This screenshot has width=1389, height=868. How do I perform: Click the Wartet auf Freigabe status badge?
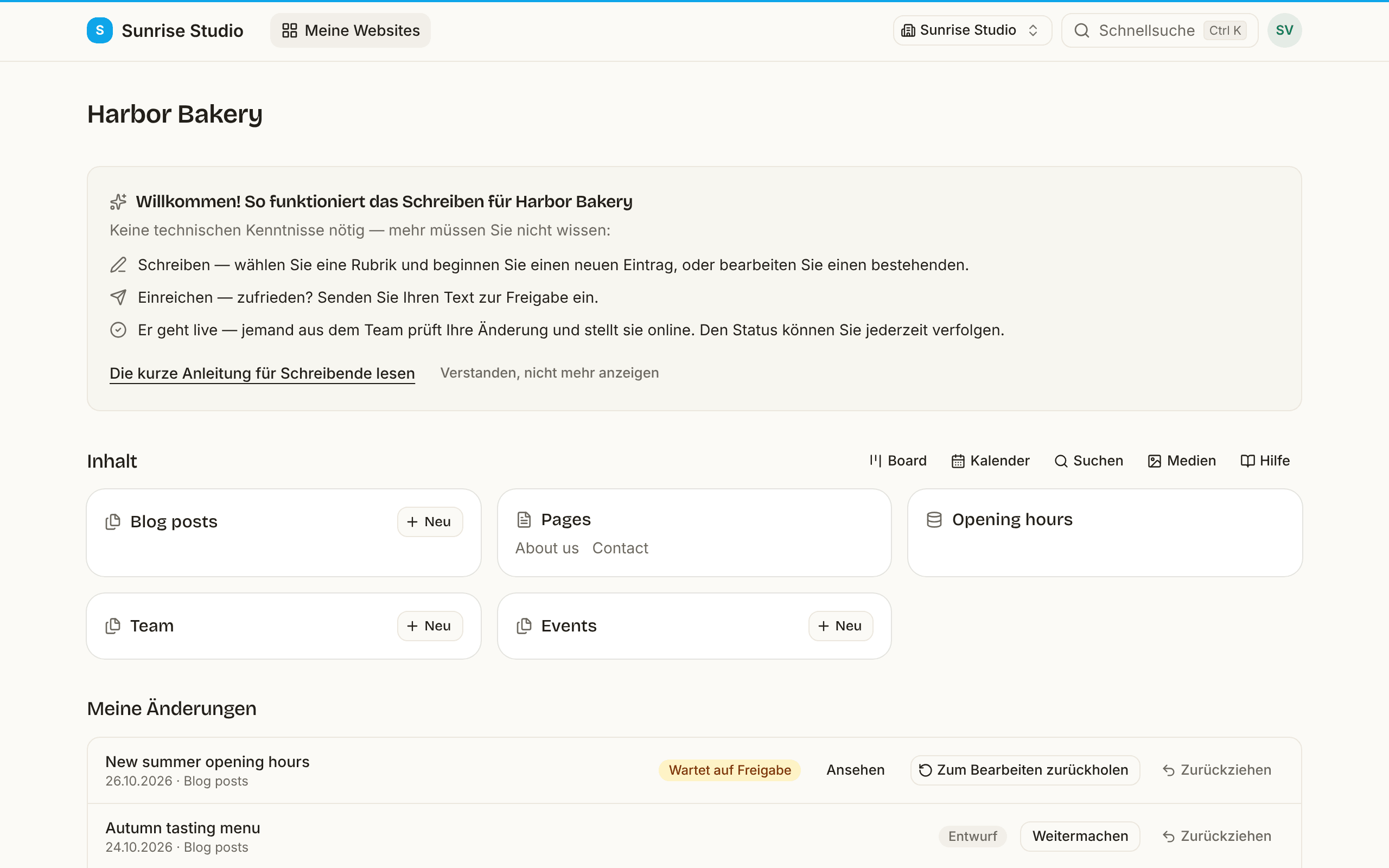pyautogui.click(x=730, y=770)
